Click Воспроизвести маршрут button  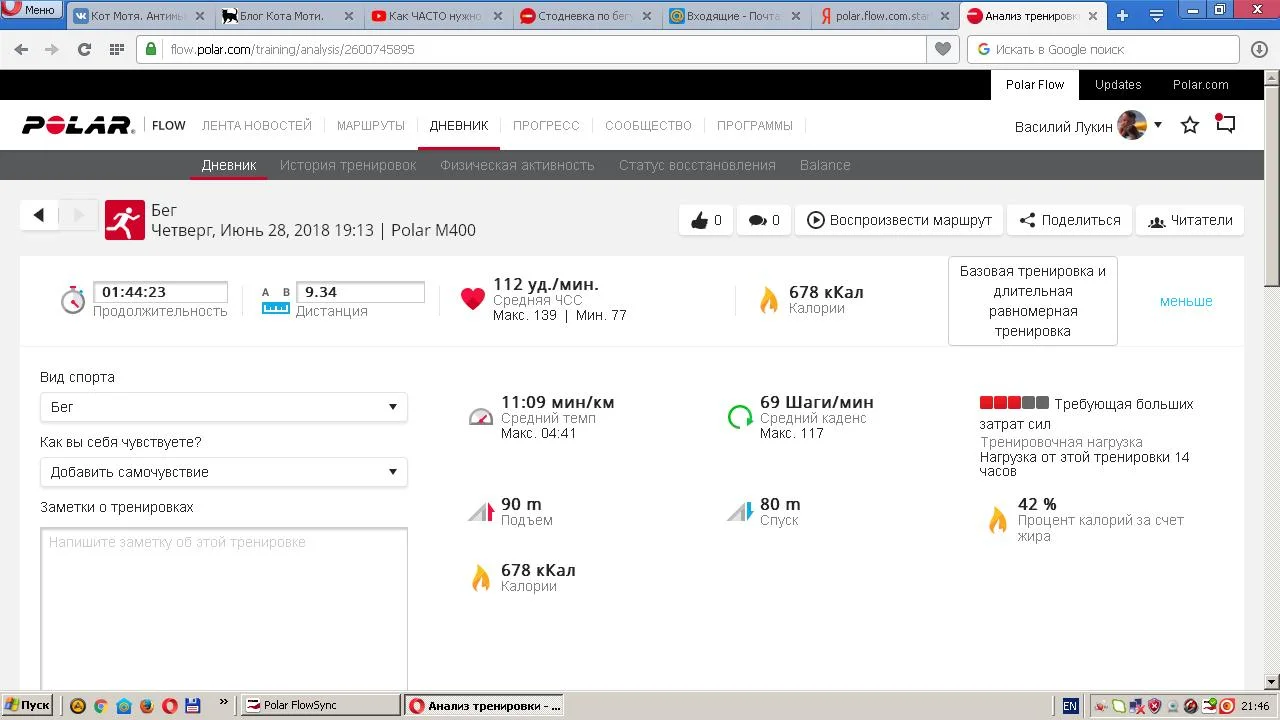click(899, 220)
